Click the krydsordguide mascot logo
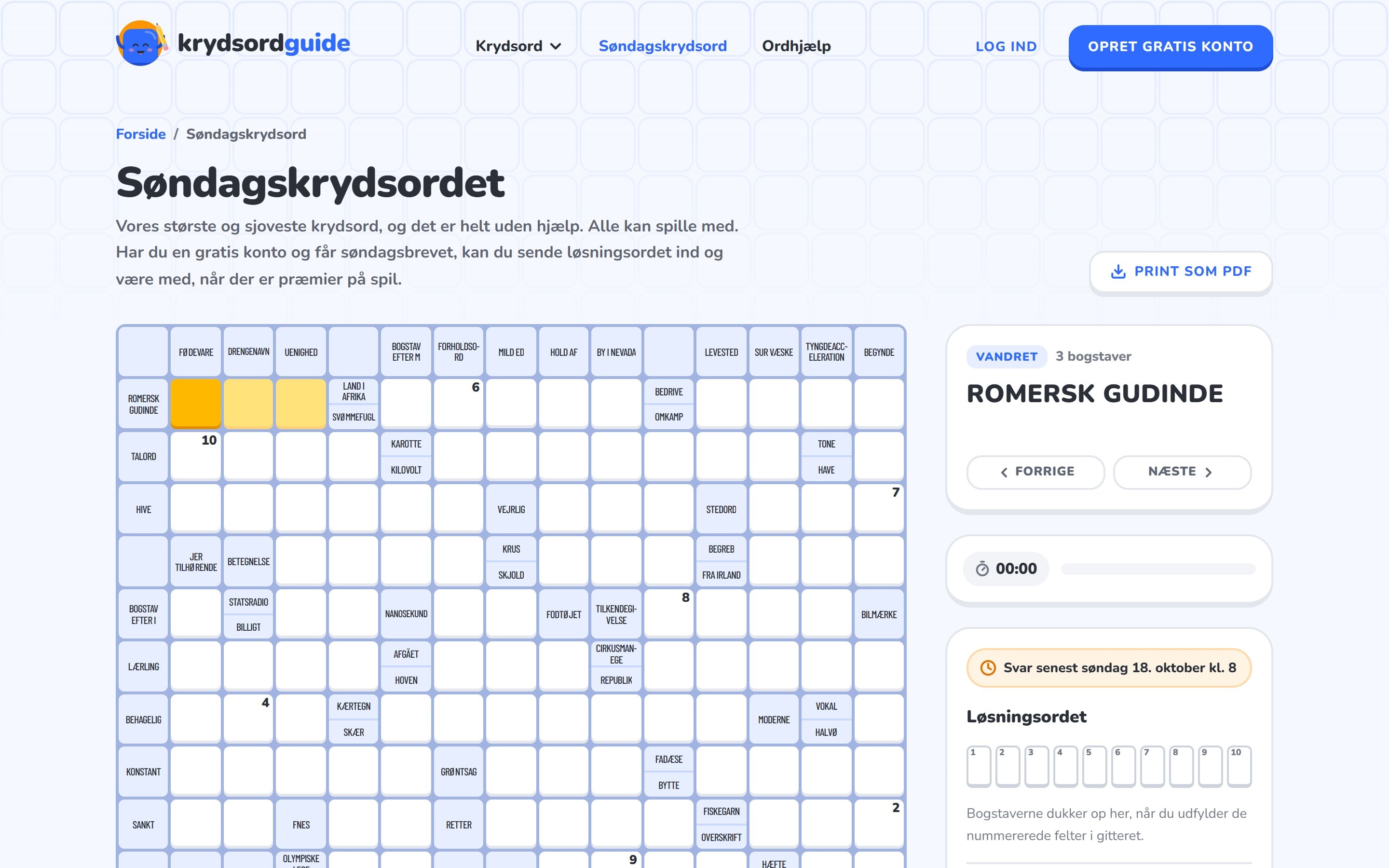This screenshot has width=1389, height=868. coord(142,43)
